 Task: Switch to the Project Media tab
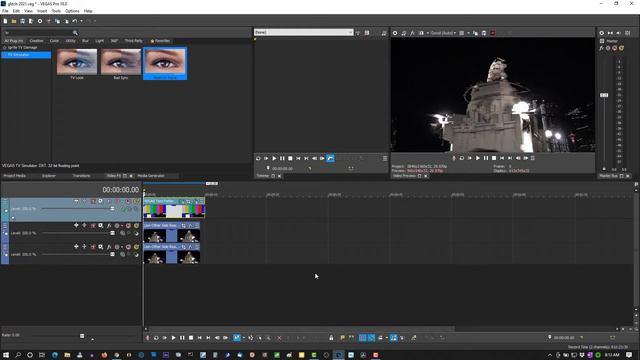tap(15, 176)
